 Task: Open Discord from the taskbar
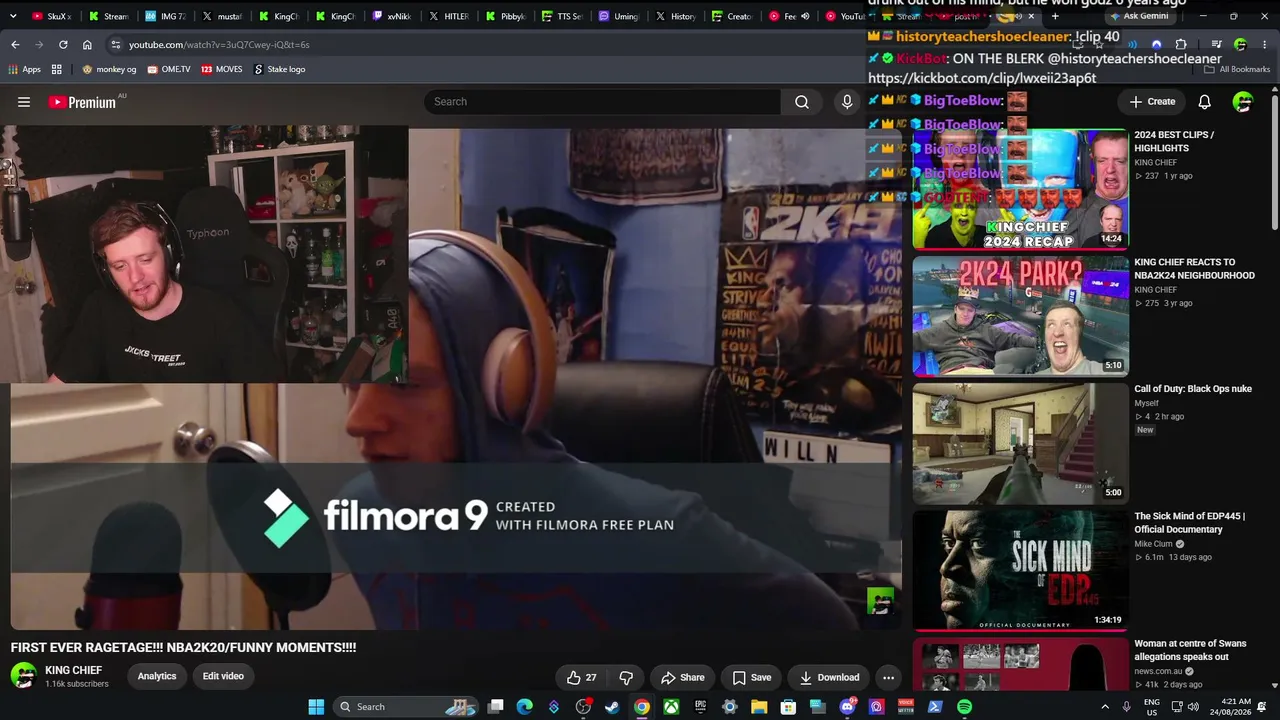[847, 707]
